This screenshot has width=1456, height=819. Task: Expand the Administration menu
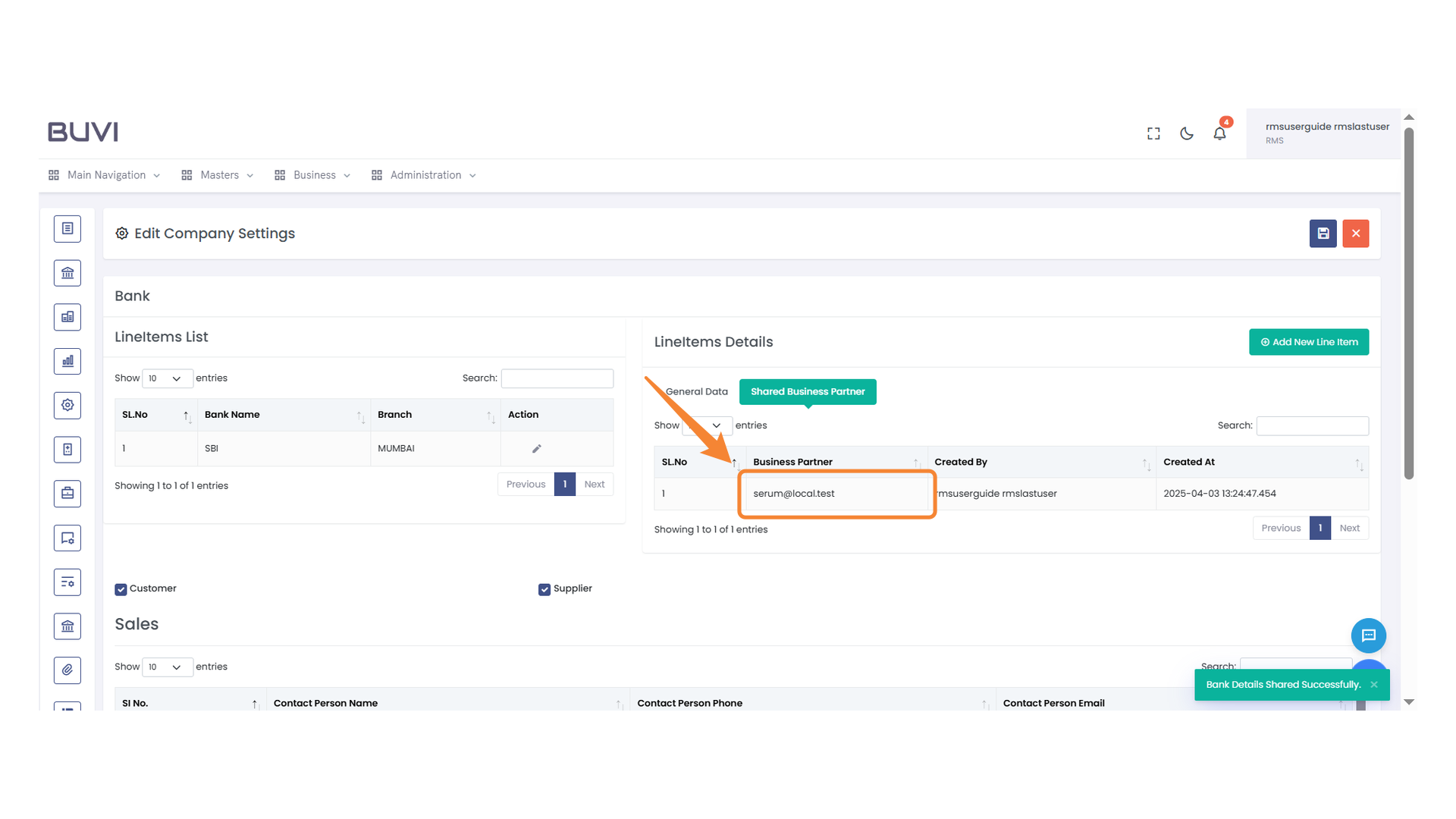(425, 175)
